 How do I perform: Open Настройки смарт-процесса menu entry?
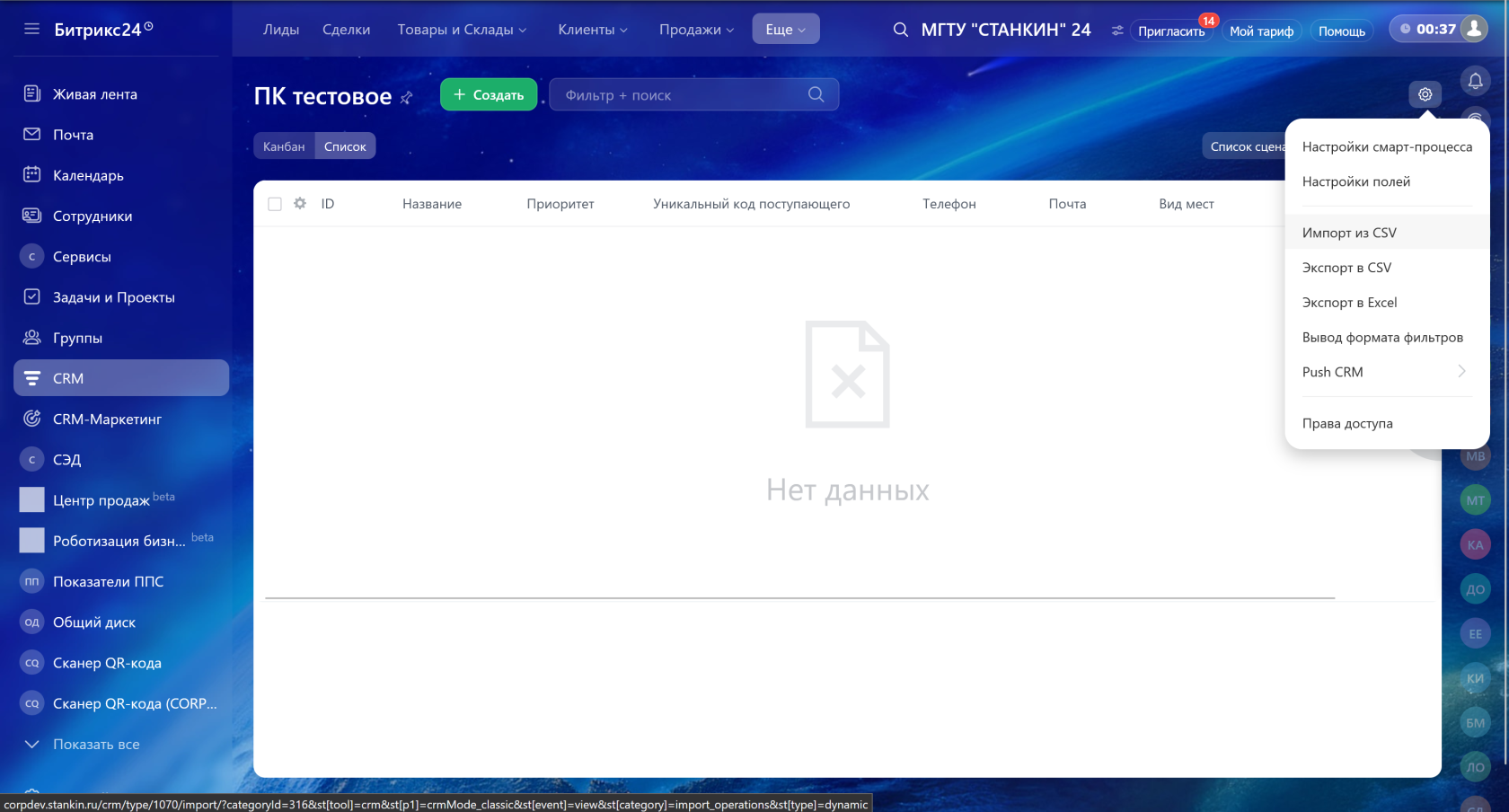tap(1387, 146)
